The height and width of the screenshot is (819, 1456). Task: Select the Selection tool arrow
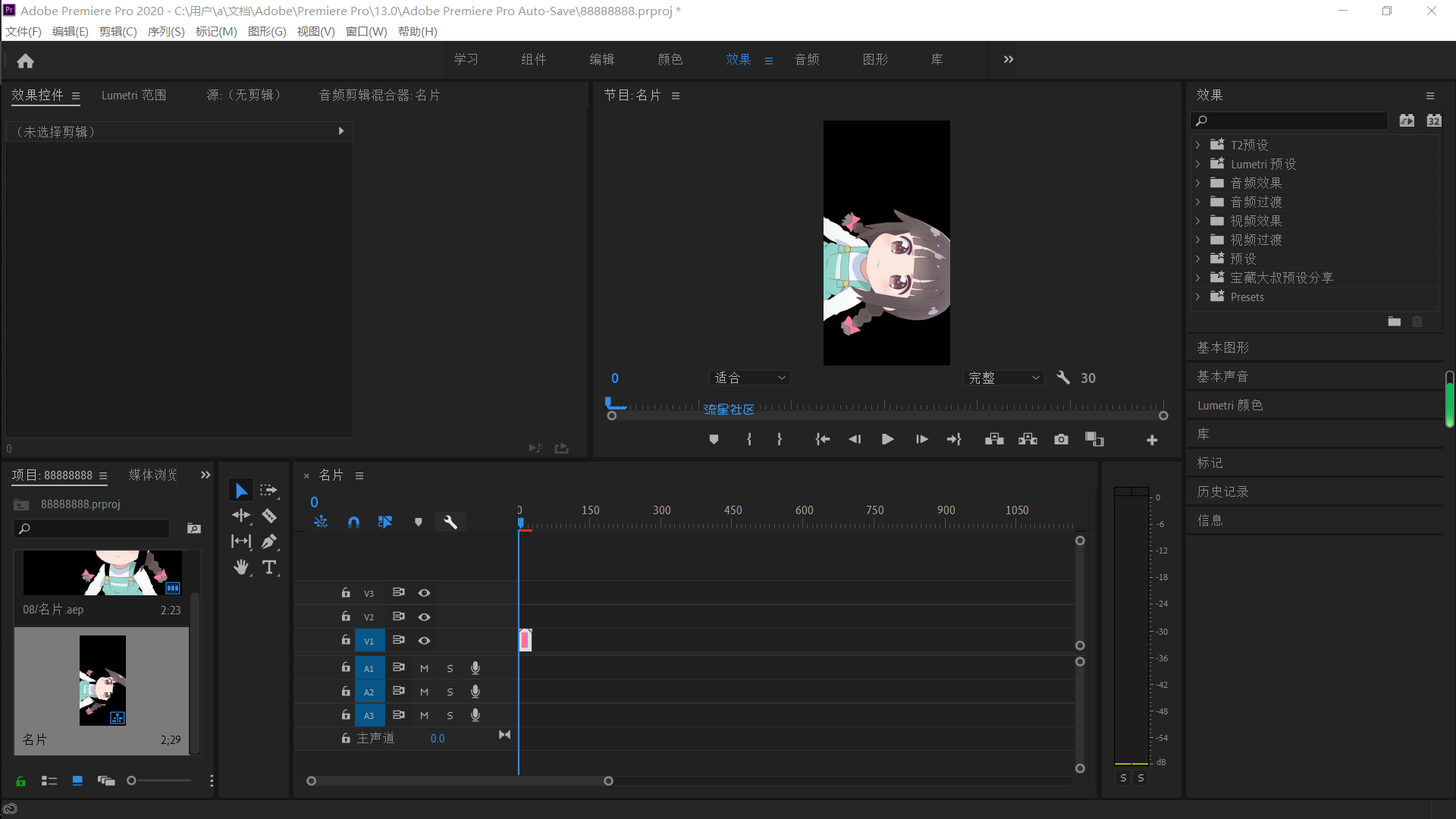pyautogui.click(x=241, y=491)
